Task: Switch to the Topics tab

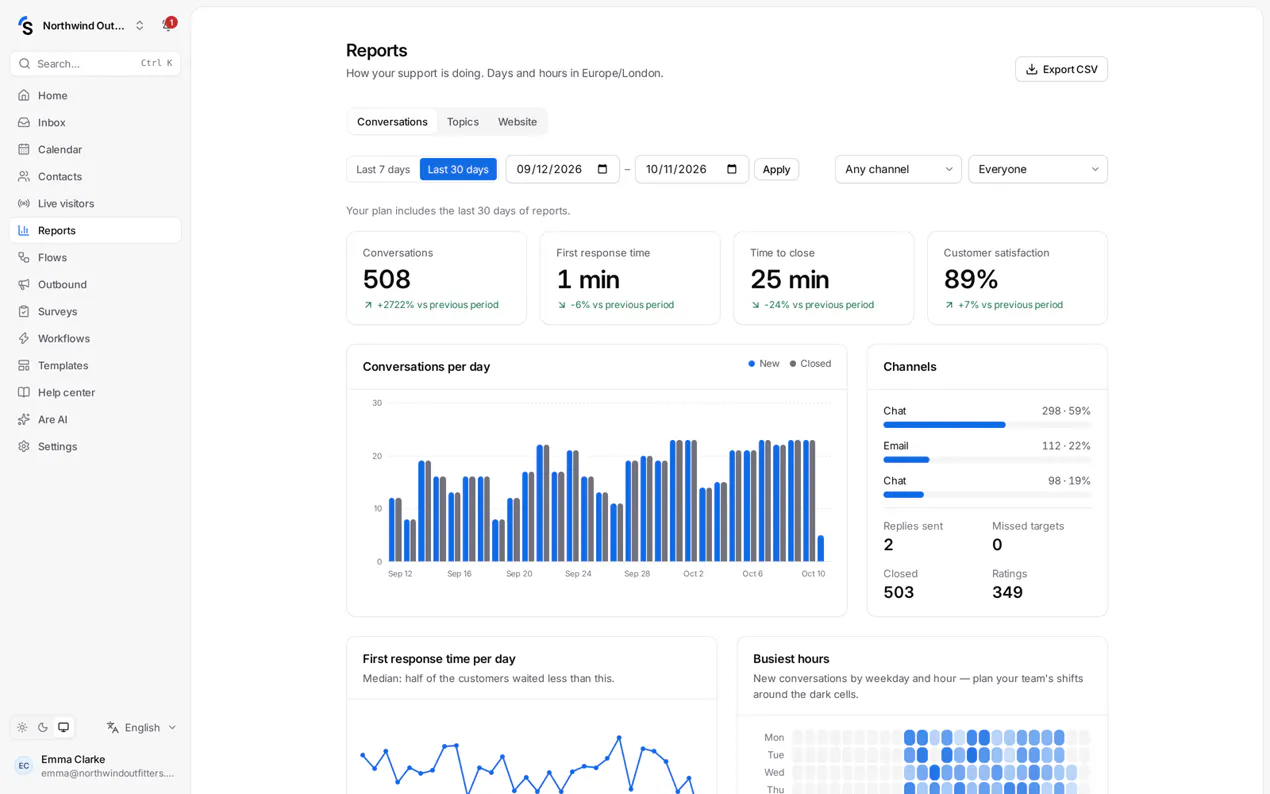Action: click(x=463, y=122)
